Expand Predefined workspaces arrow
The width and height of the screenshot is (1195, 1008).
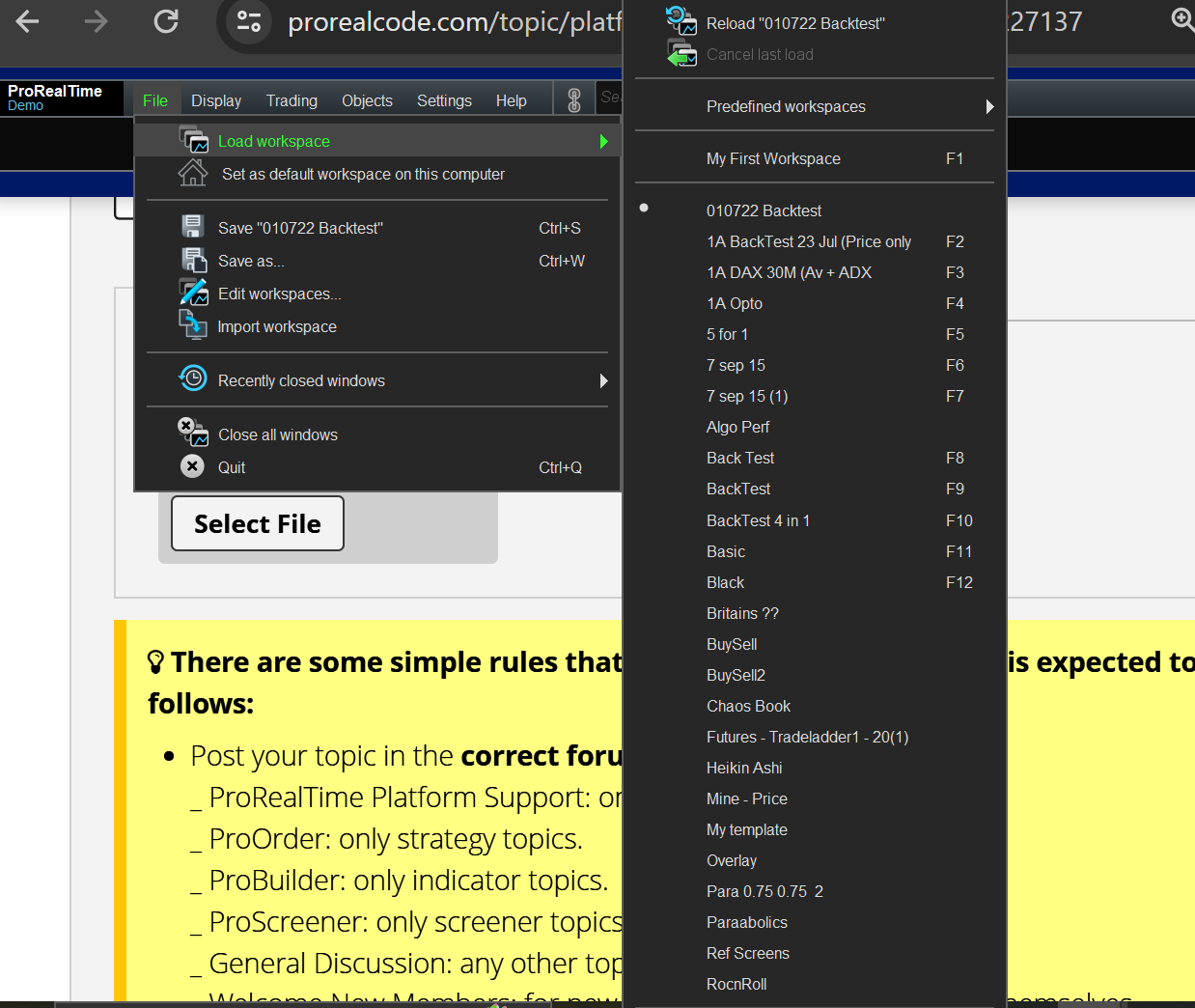(x=989, y=106)
